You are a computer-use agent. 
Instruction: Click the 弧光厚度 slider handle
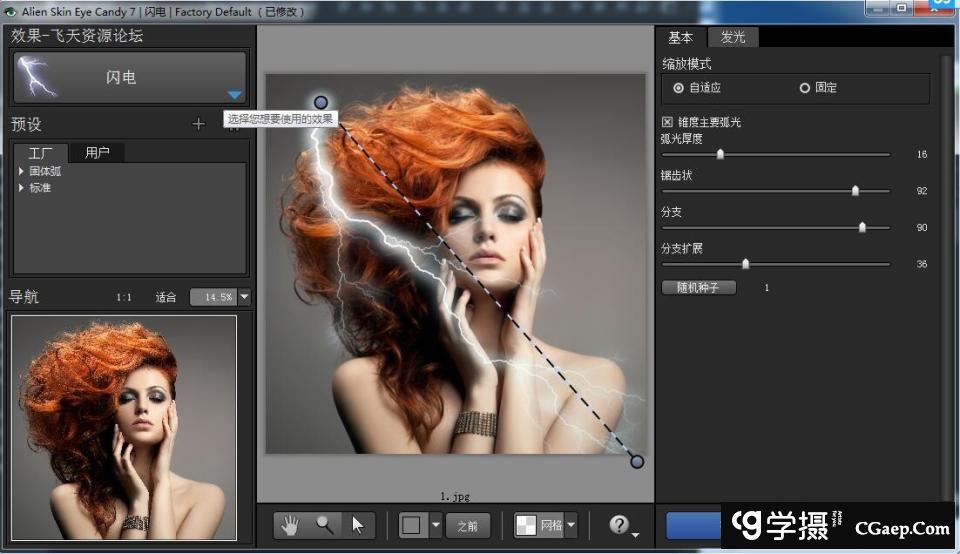click(x=720, y=154)
